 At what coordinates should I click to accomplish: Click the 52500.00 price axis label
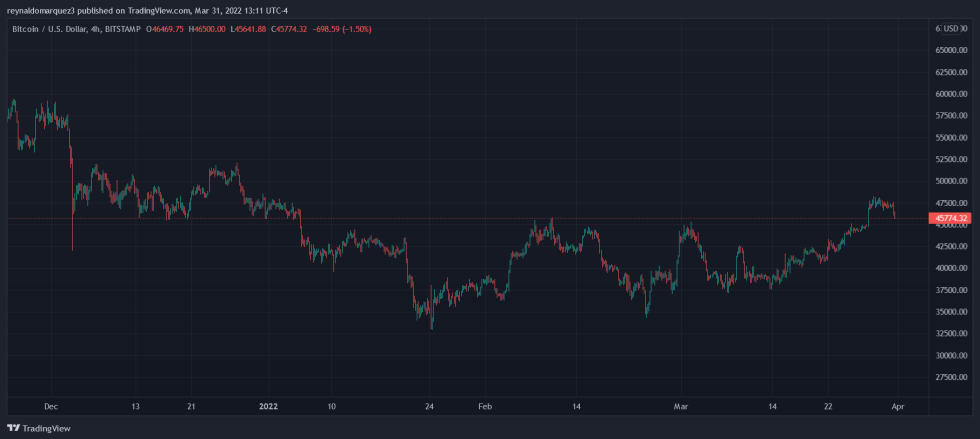[x=949, y=160]
